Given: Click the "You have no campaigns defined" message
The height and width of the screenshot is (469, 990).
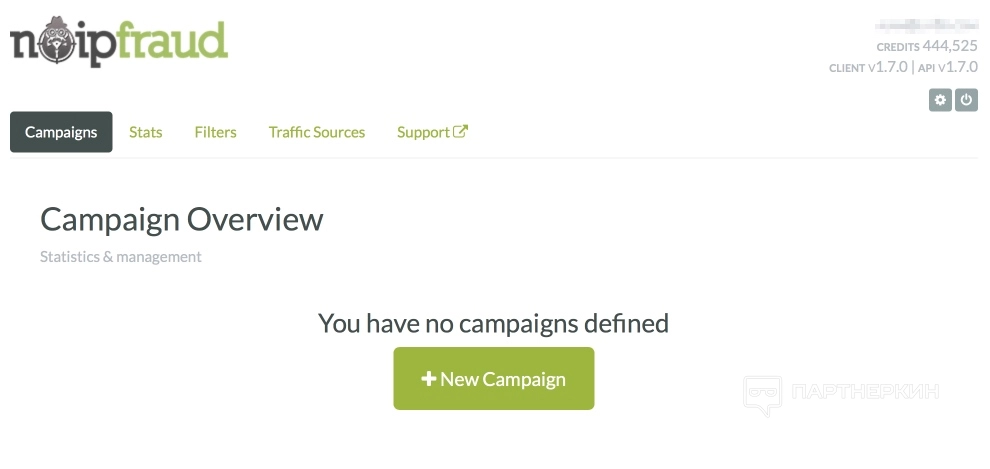Looking at the screenshot, I should click(493, 323).
